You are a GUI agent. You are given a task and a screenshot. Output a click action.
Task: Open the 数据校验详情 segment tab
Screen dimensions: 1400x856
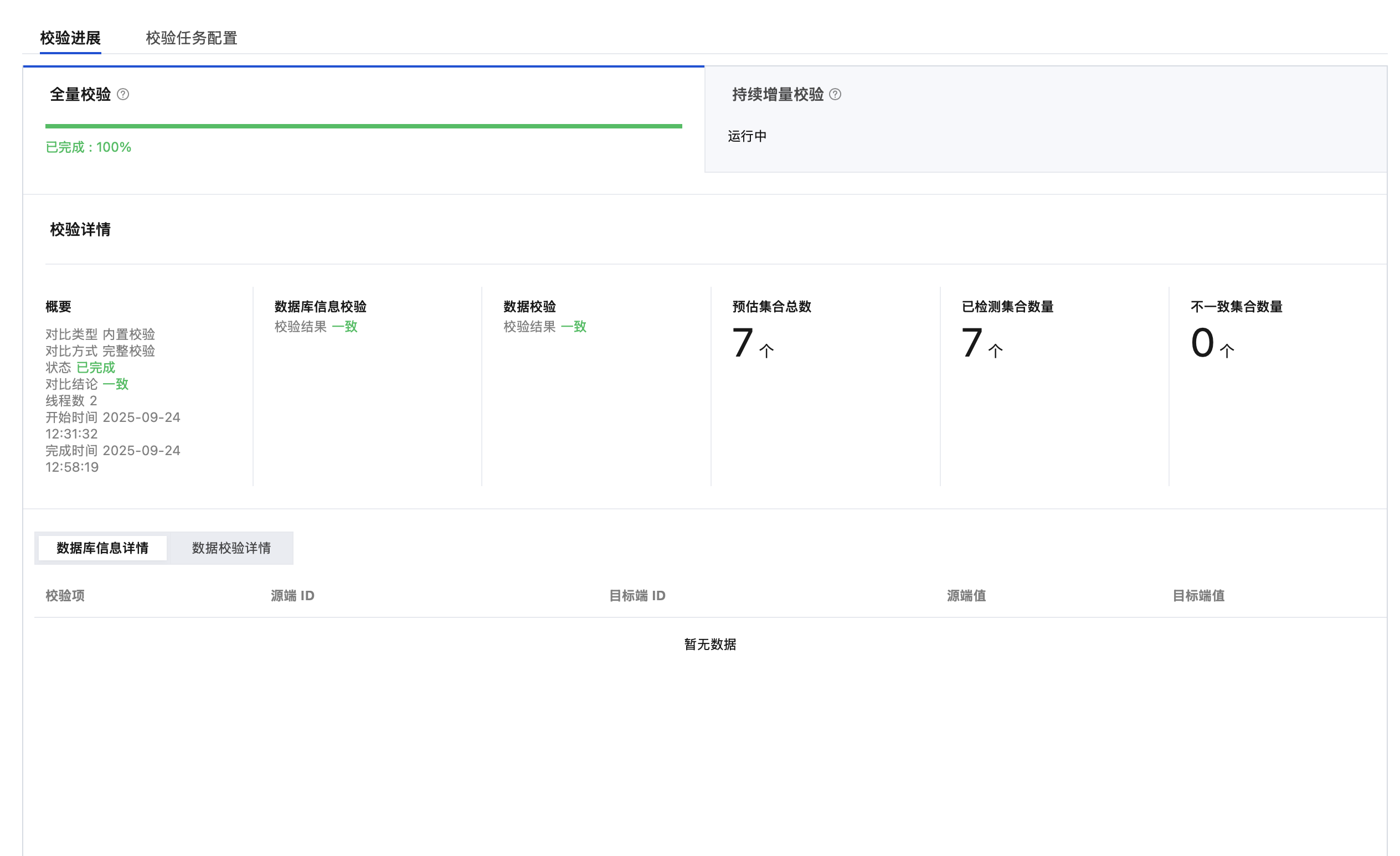231,548
